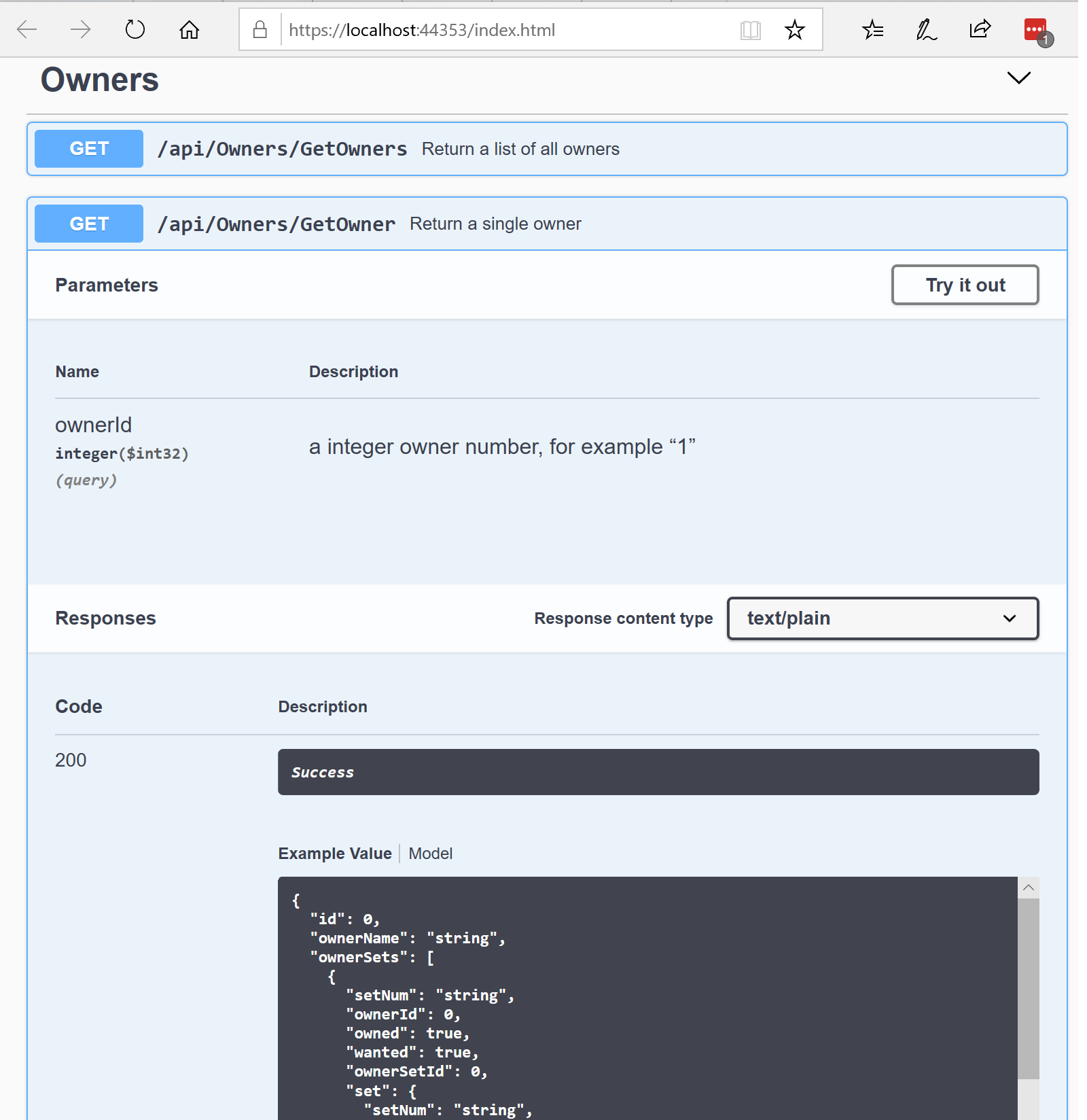Open Response content type dropdown
1087x1120 pixels.
coord(883,618)
